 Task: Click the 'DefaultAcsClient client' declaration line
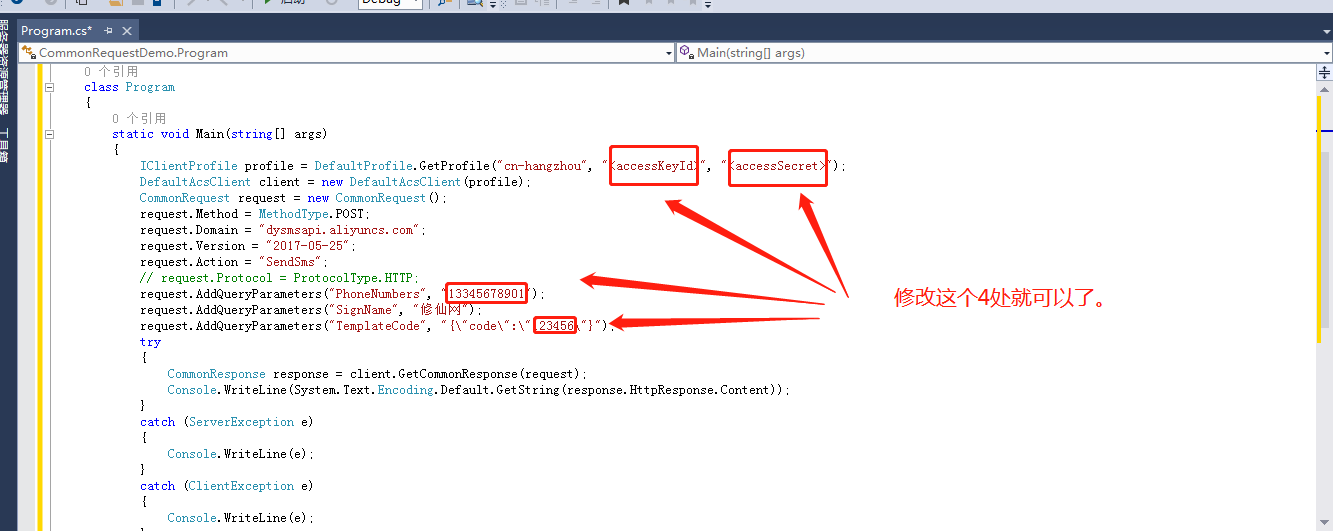tap(336, 182)
